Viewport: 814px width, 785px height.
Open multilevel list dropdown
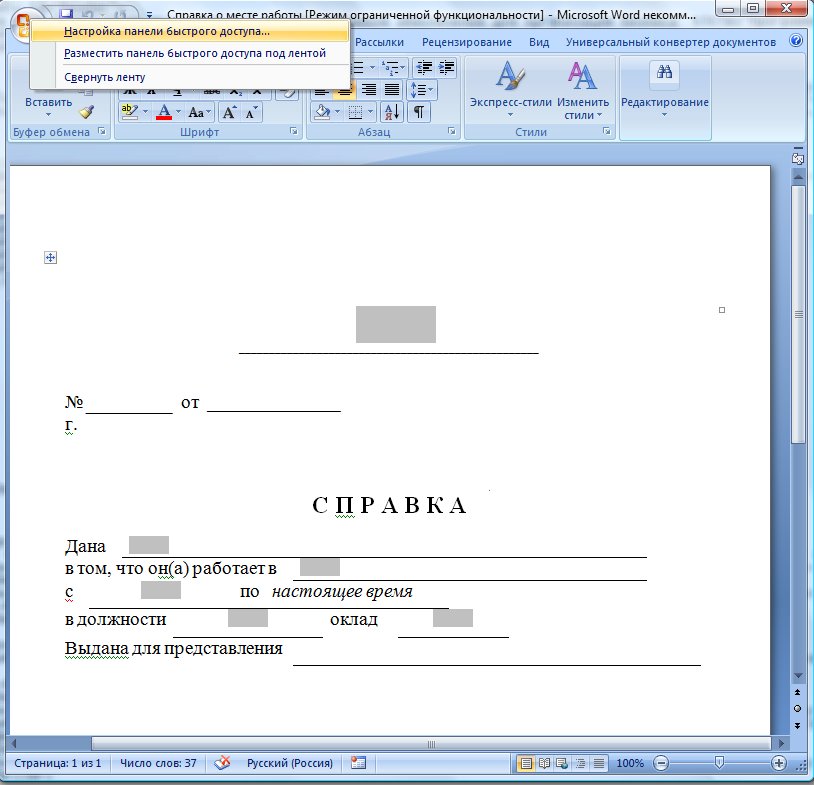coord(394,67)
